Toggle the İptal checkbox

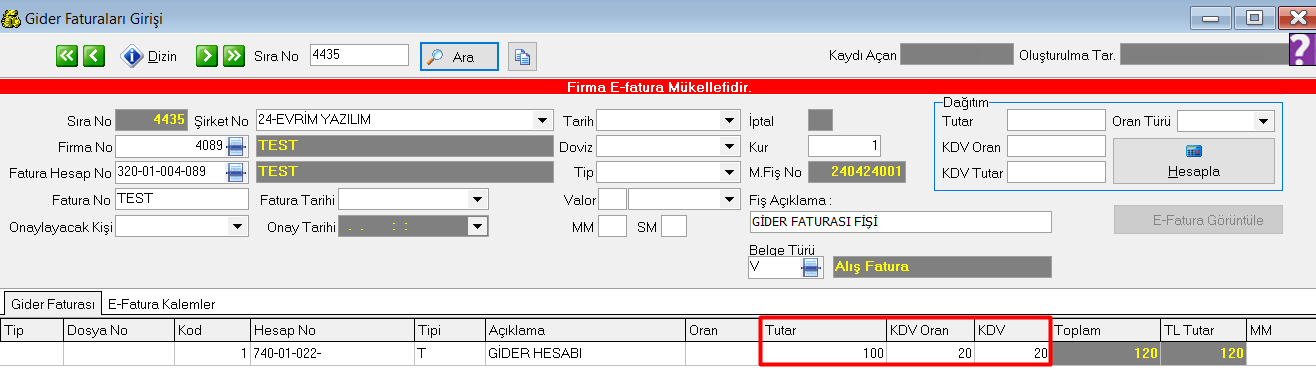point(820,120)
